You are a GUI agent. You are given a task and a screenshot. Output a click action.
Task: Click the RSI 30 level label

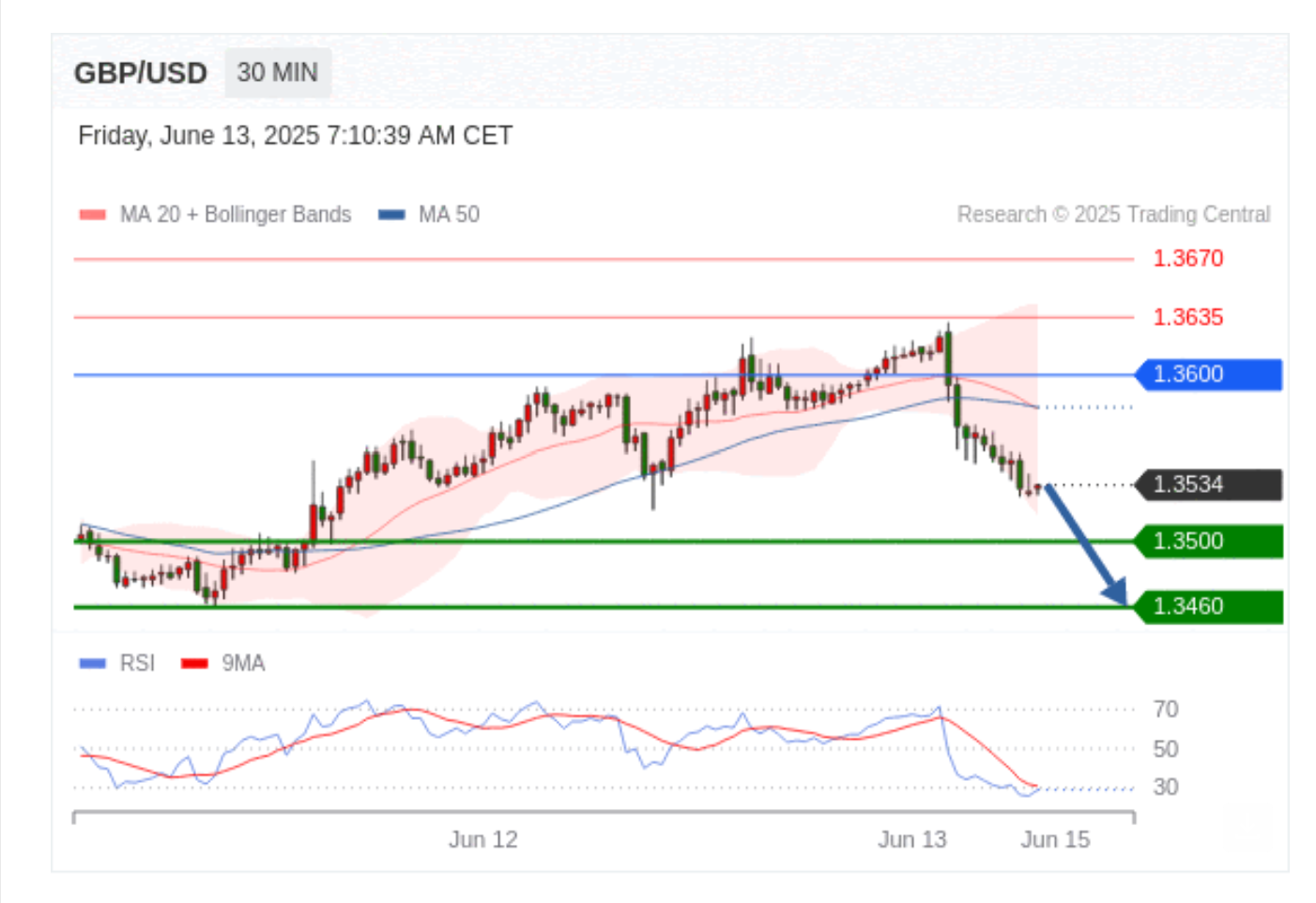(1166, 787)
